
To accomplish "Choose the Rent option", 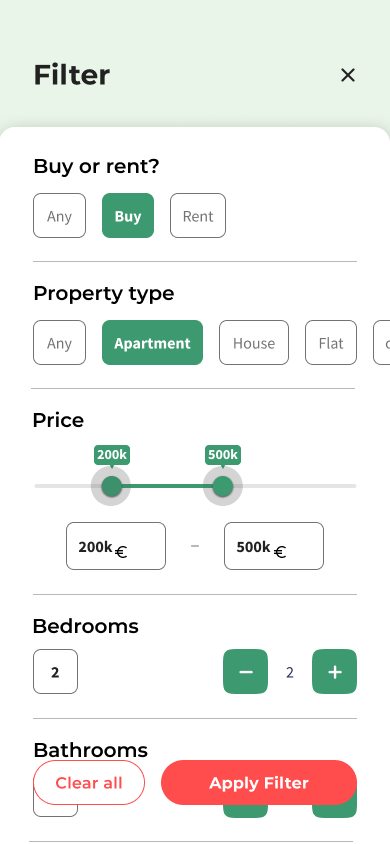I will coord(198,215).
